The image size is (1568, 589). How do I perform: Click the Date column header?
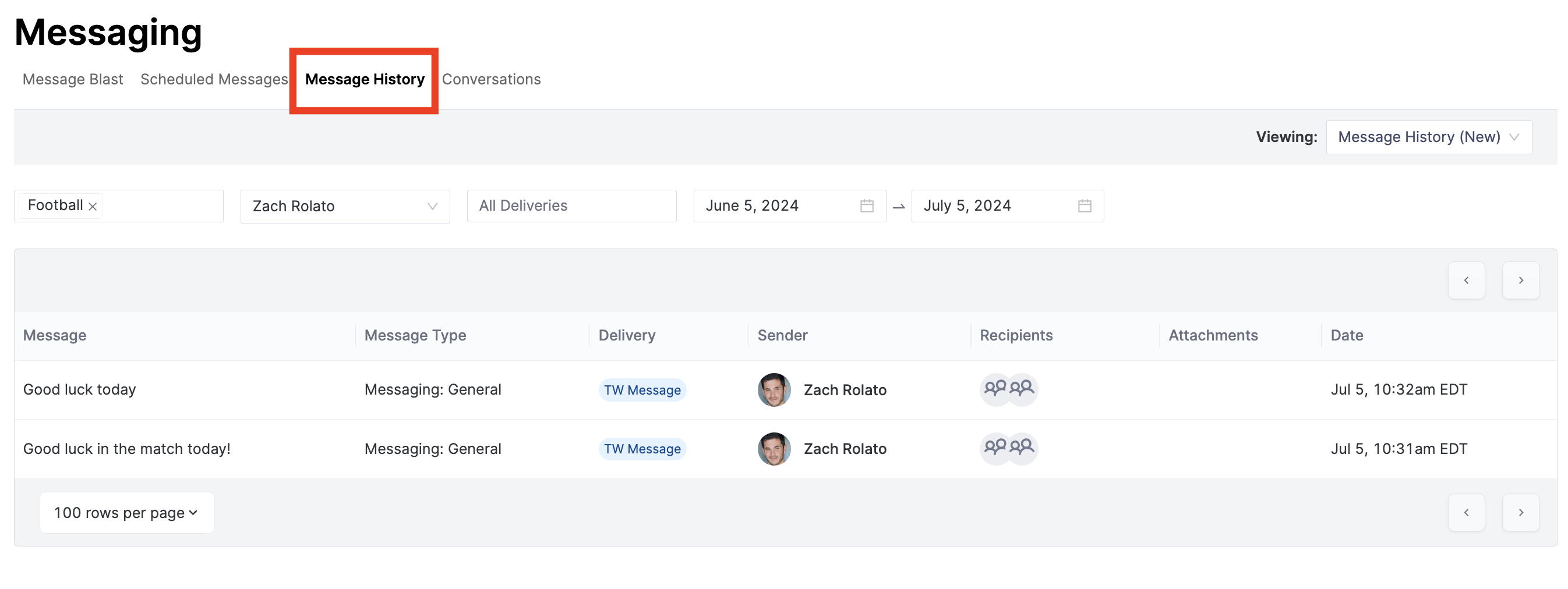coord(1346,335)
